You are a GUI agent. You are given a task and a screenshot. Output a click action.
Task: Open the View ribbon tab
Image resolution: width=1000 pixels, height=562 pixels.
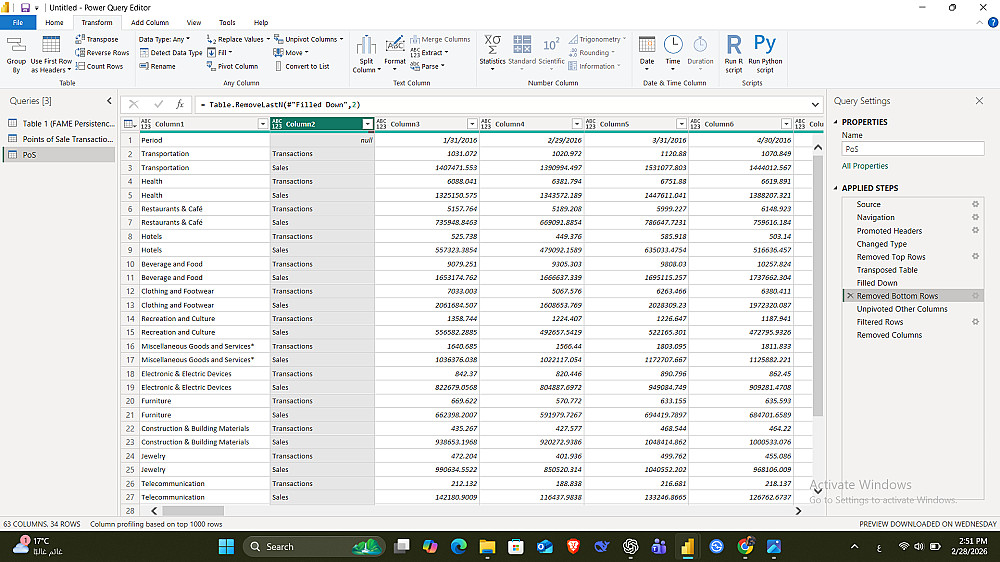[194, 22]
